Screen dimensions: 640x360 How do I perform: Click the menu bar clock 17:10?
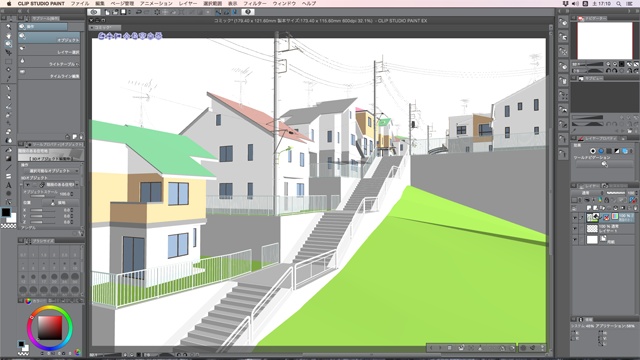[x=601, y=3]
